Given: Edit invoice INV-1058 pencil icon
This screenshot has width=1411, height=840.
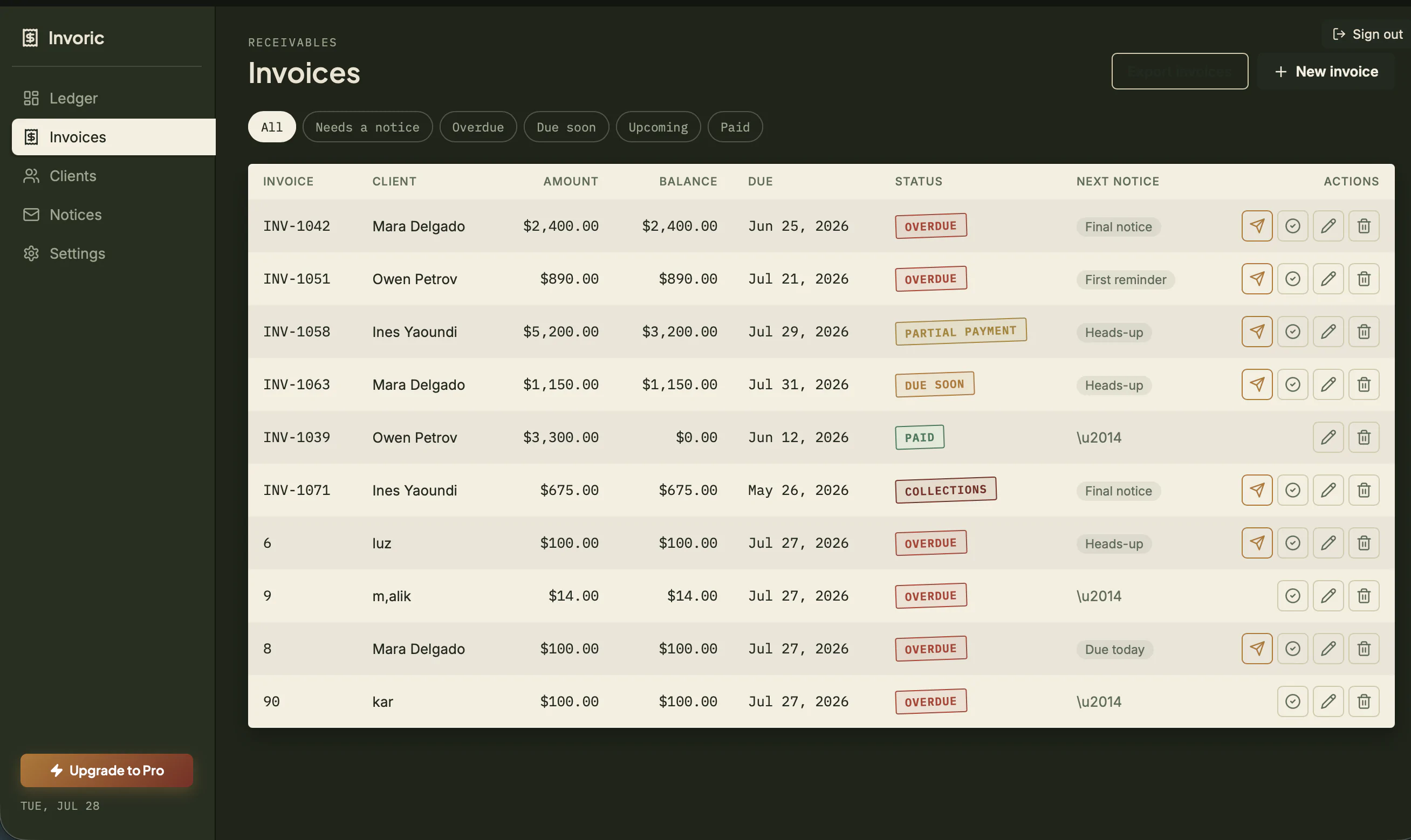Looking at the screenshot, I should 1328,332.
